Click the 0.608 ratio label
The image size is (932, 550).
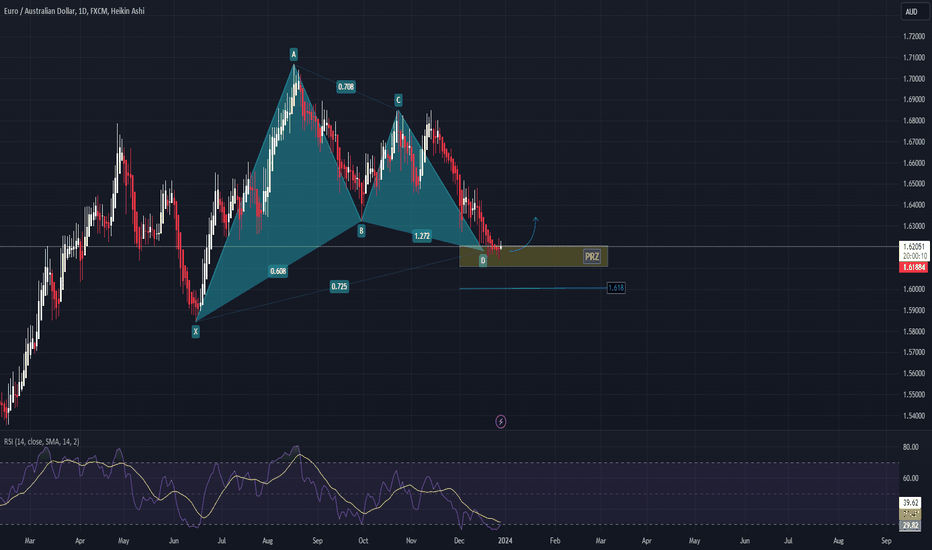[x=278, y=271]
